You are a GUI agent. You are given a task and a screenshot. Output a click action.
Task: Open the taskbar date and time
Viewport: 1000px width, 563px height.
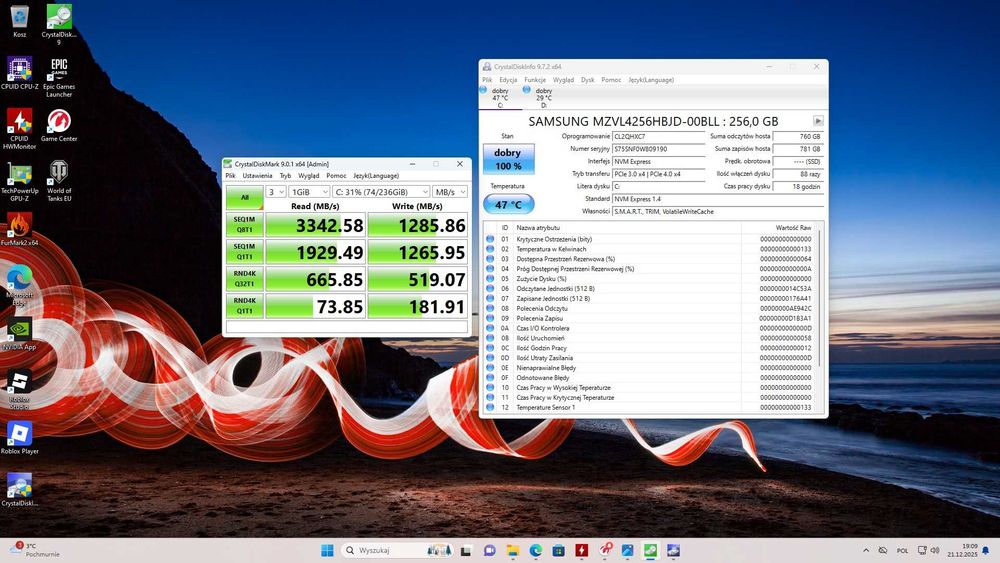coord(962,550)
